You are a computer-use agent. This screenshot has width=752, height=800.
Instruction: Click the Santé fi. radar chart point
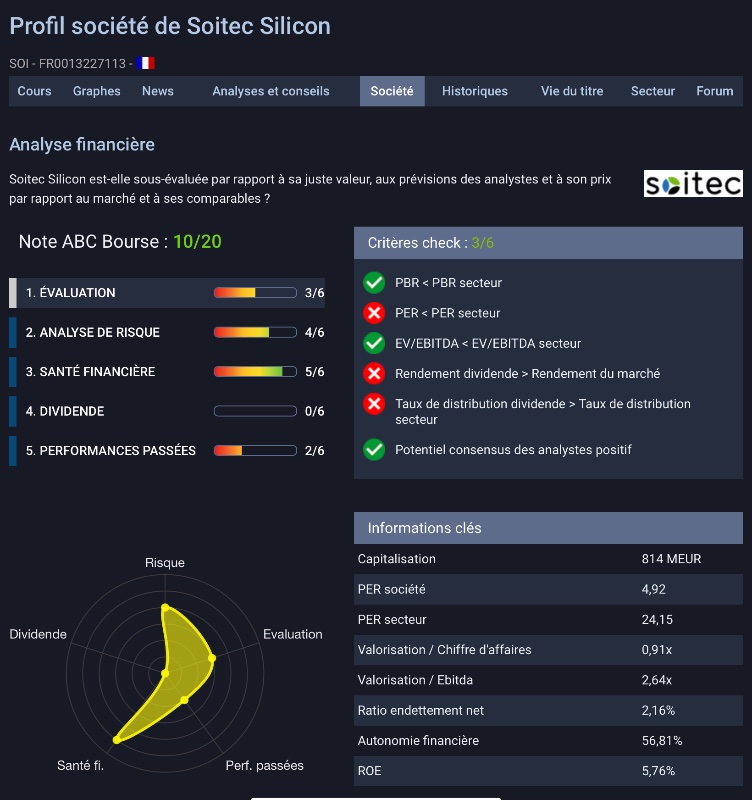[x=117, y=739]
